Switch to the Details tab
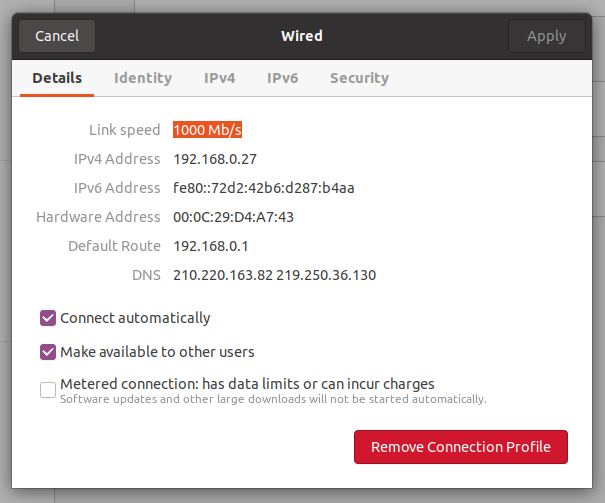Viewport: 605px width, 503px height. pyautogui.click(x=57, y=78)
